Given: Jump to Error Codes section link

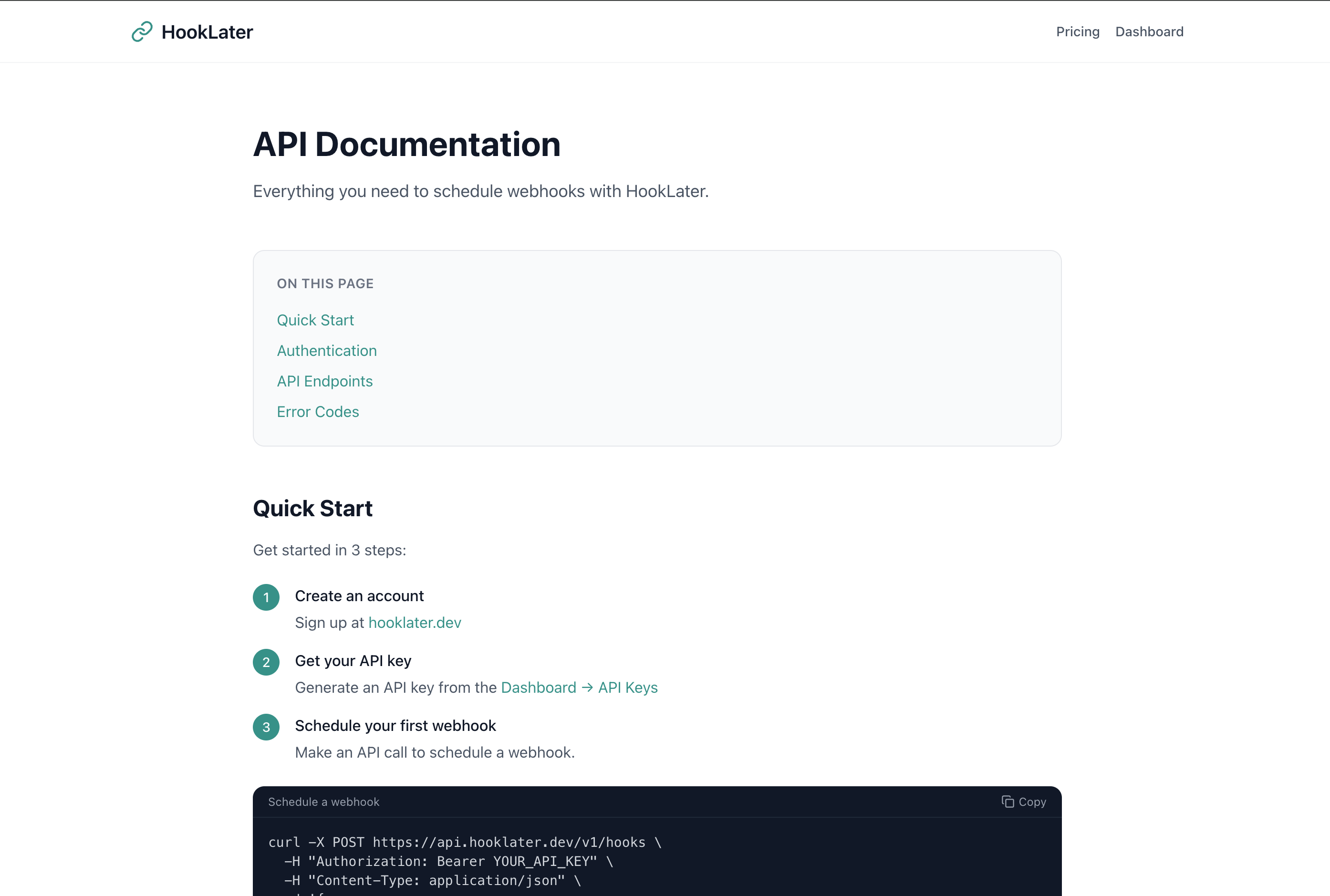Looking at the screenshot, I should point(318,412).
